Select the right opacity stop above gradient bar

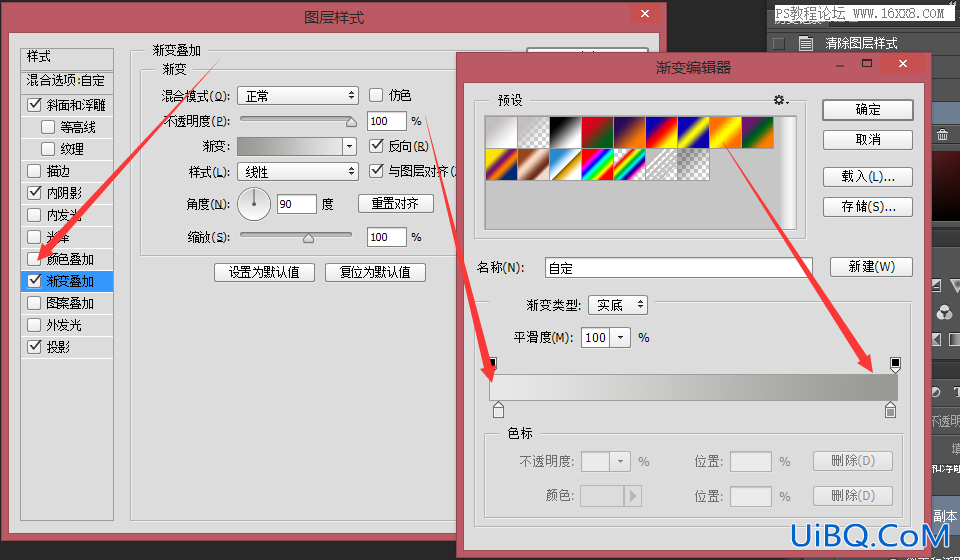coord(895,365)
